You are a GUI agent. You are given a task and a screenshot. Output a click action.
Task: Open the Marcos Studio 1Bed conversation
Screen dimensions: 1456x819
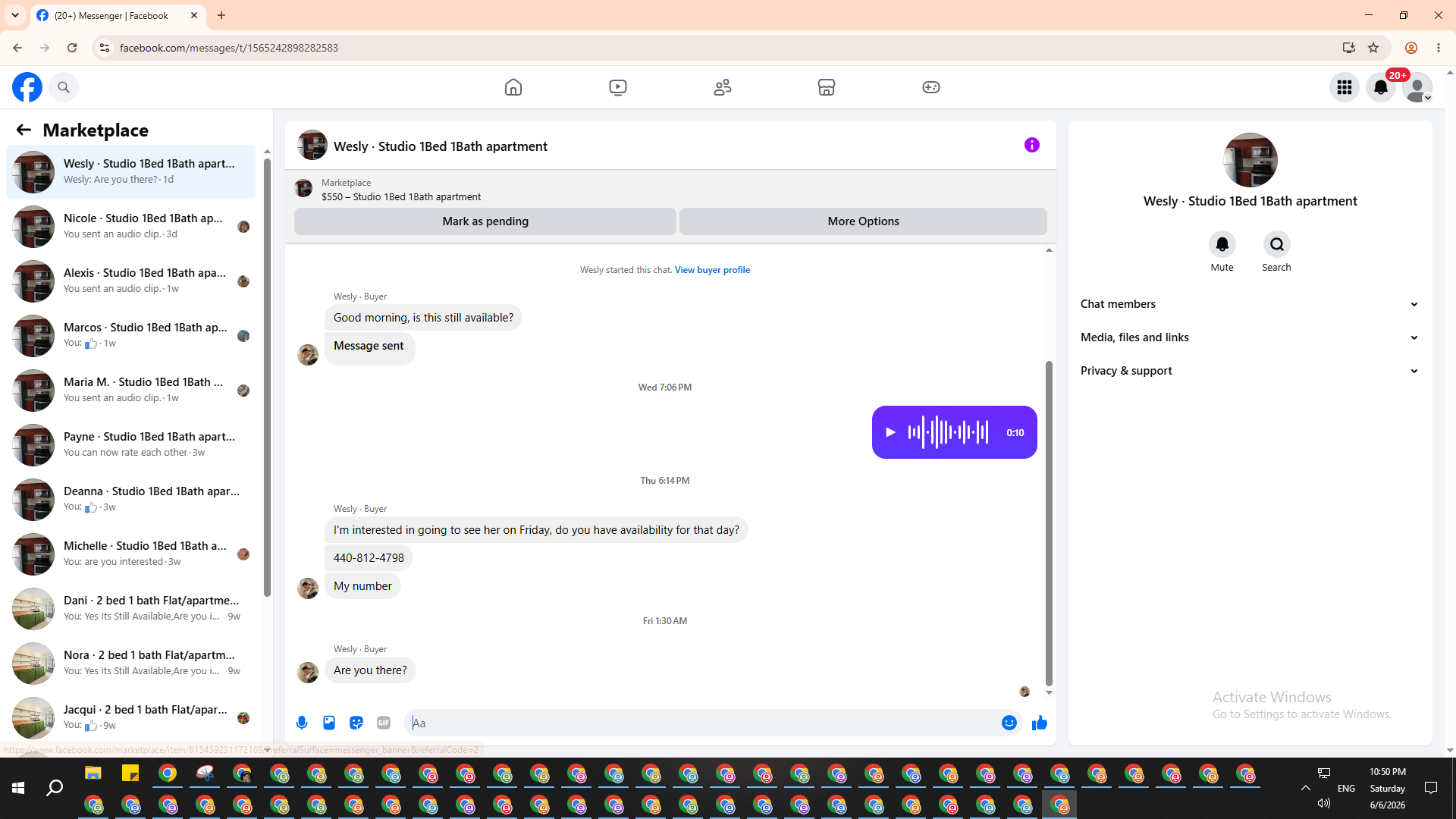[130, 336]
